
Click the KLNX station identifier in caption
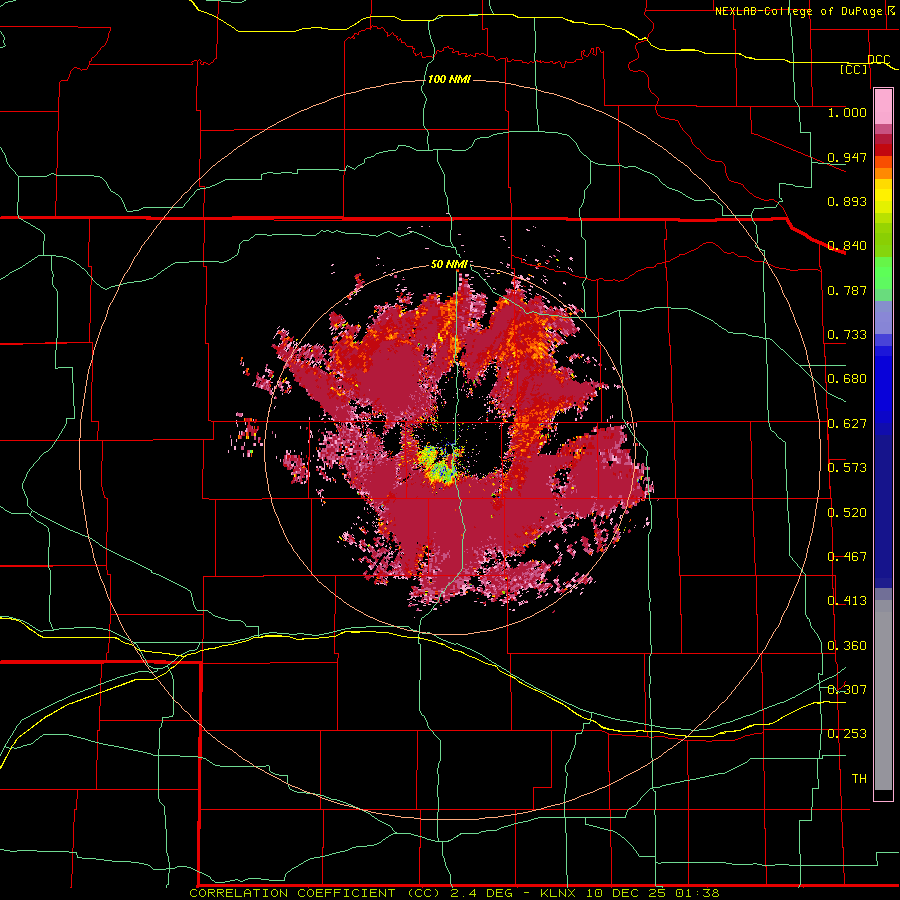pos(560,893)
